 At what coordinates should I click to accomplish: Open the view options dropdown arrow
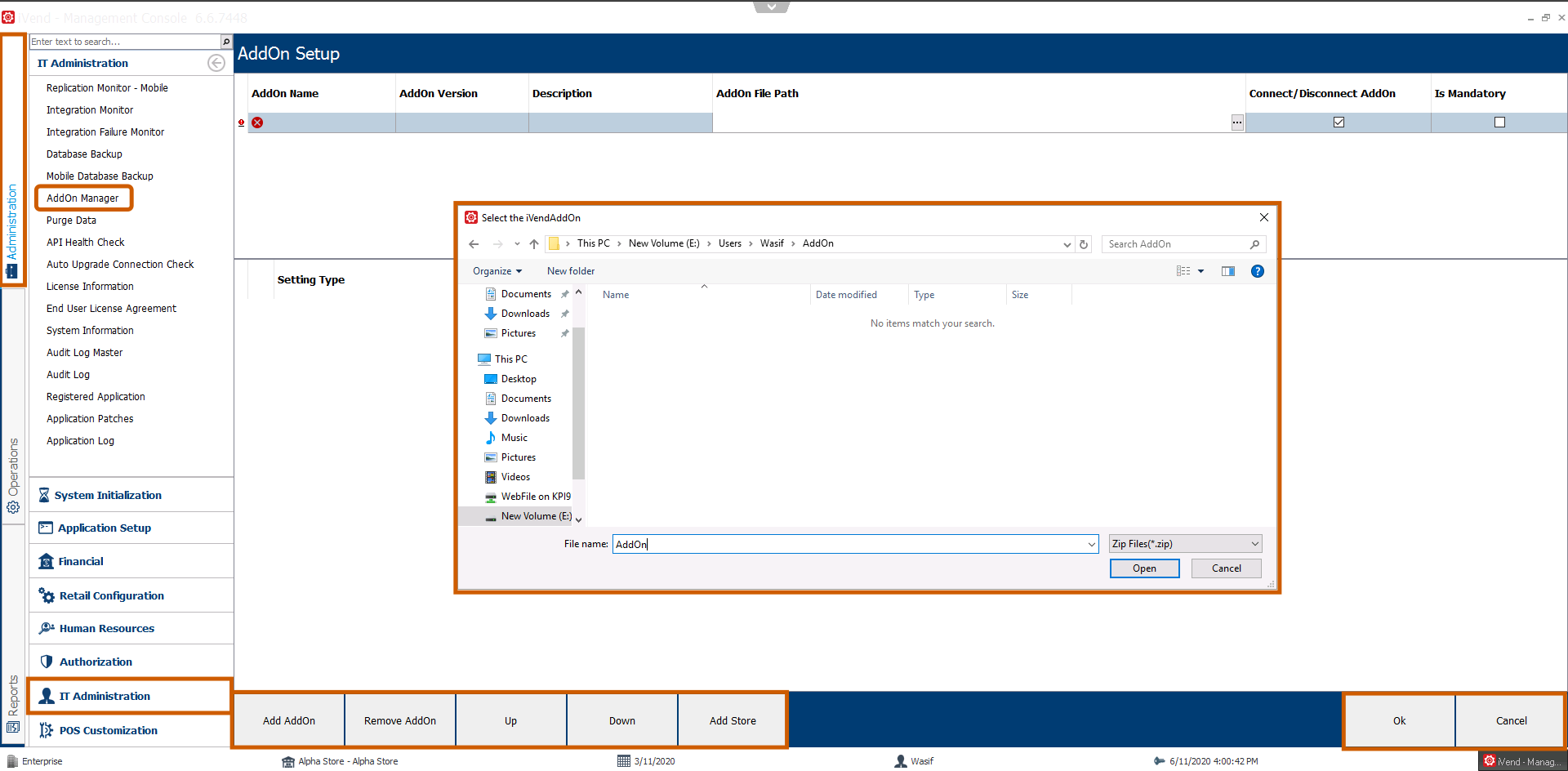(1200, 271)
